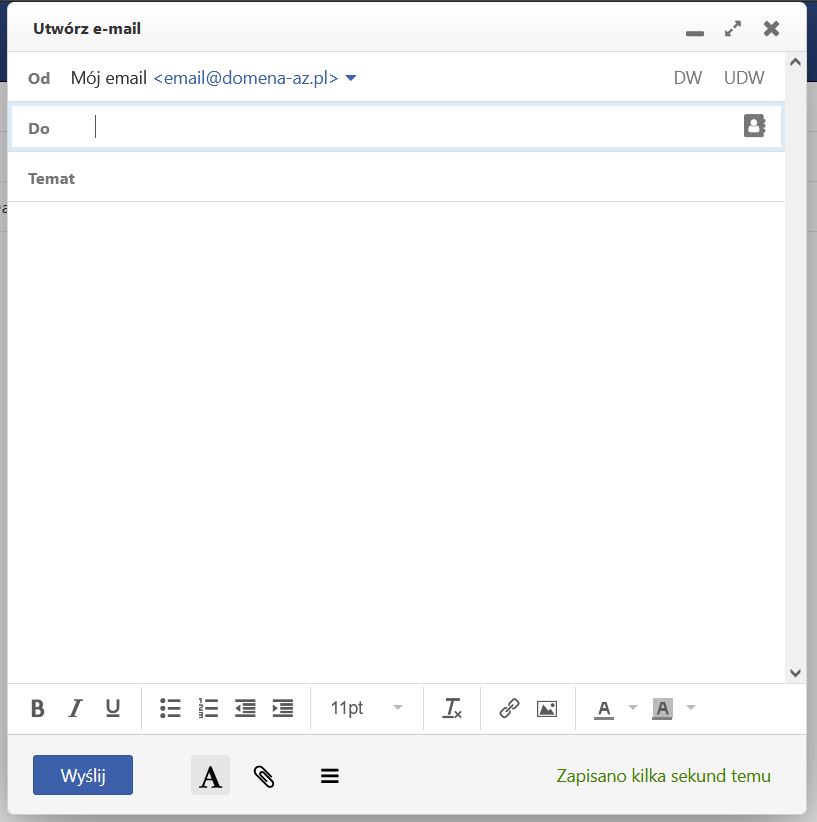Open the highlight color dropdown arrow
The height and width of the screenshot is (822, 817).
coord(691,708)
